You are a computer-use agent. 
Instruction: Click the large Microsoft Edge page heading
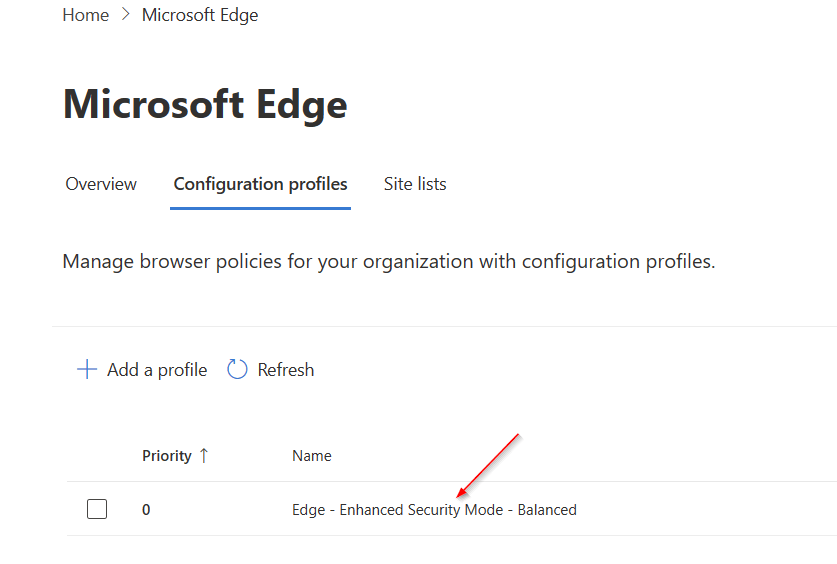205,105
